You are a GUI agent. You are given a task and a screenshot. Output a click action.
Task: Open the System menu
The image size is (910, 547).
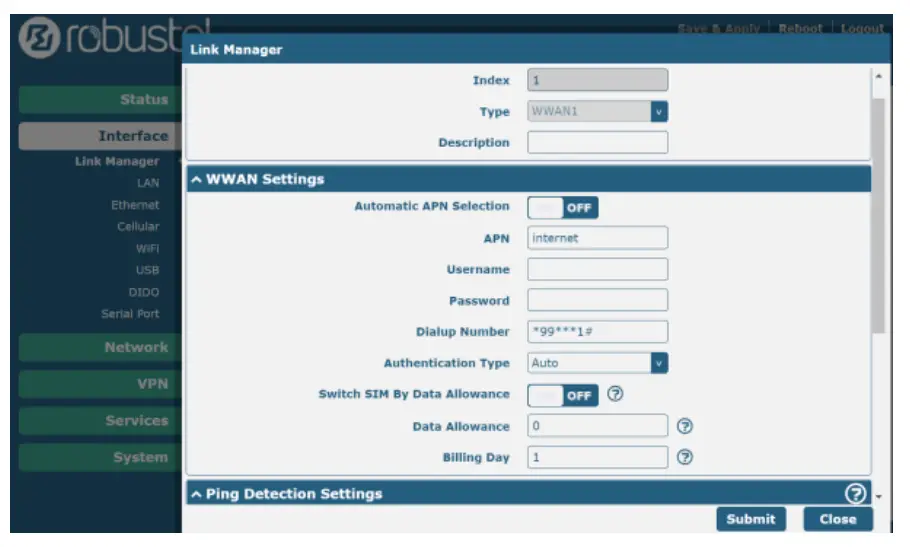click(x=100, y=457)
